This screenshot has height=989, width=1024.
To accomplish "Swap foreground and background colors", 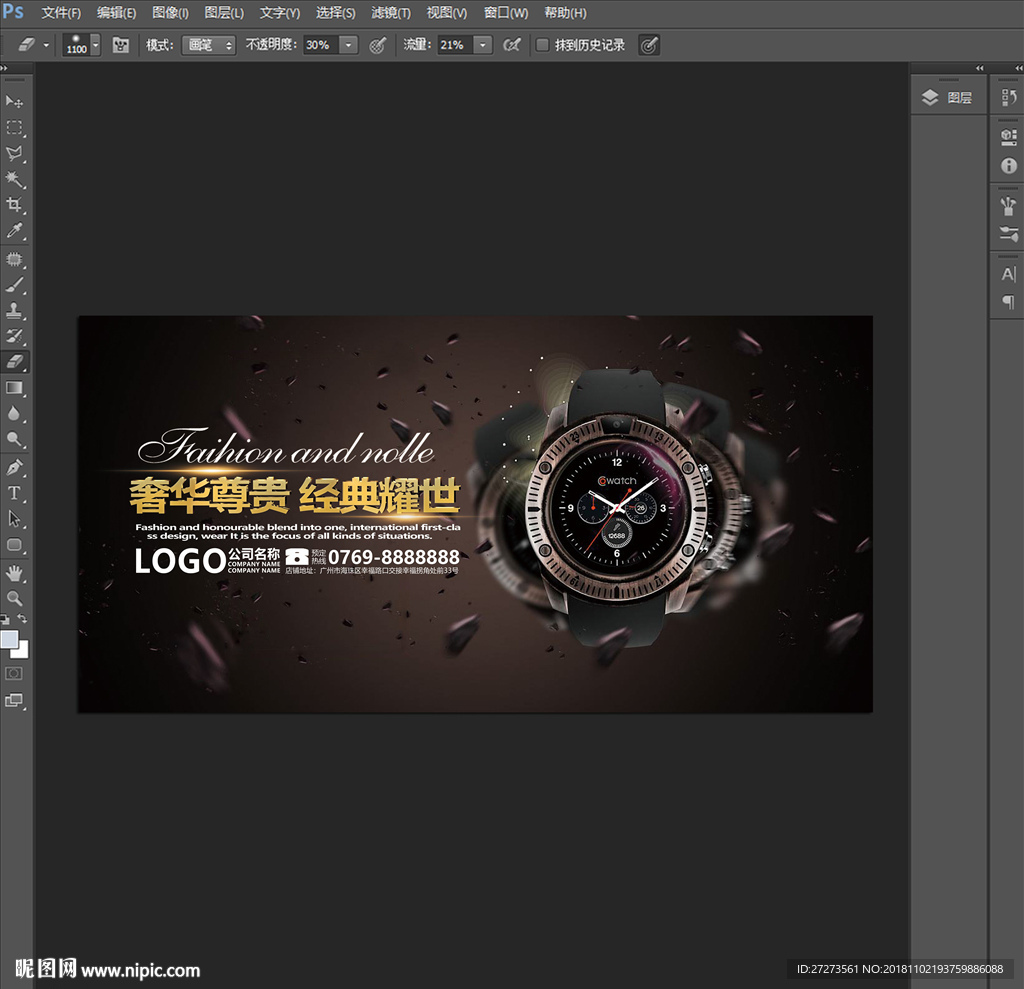I will coord(22,618).
